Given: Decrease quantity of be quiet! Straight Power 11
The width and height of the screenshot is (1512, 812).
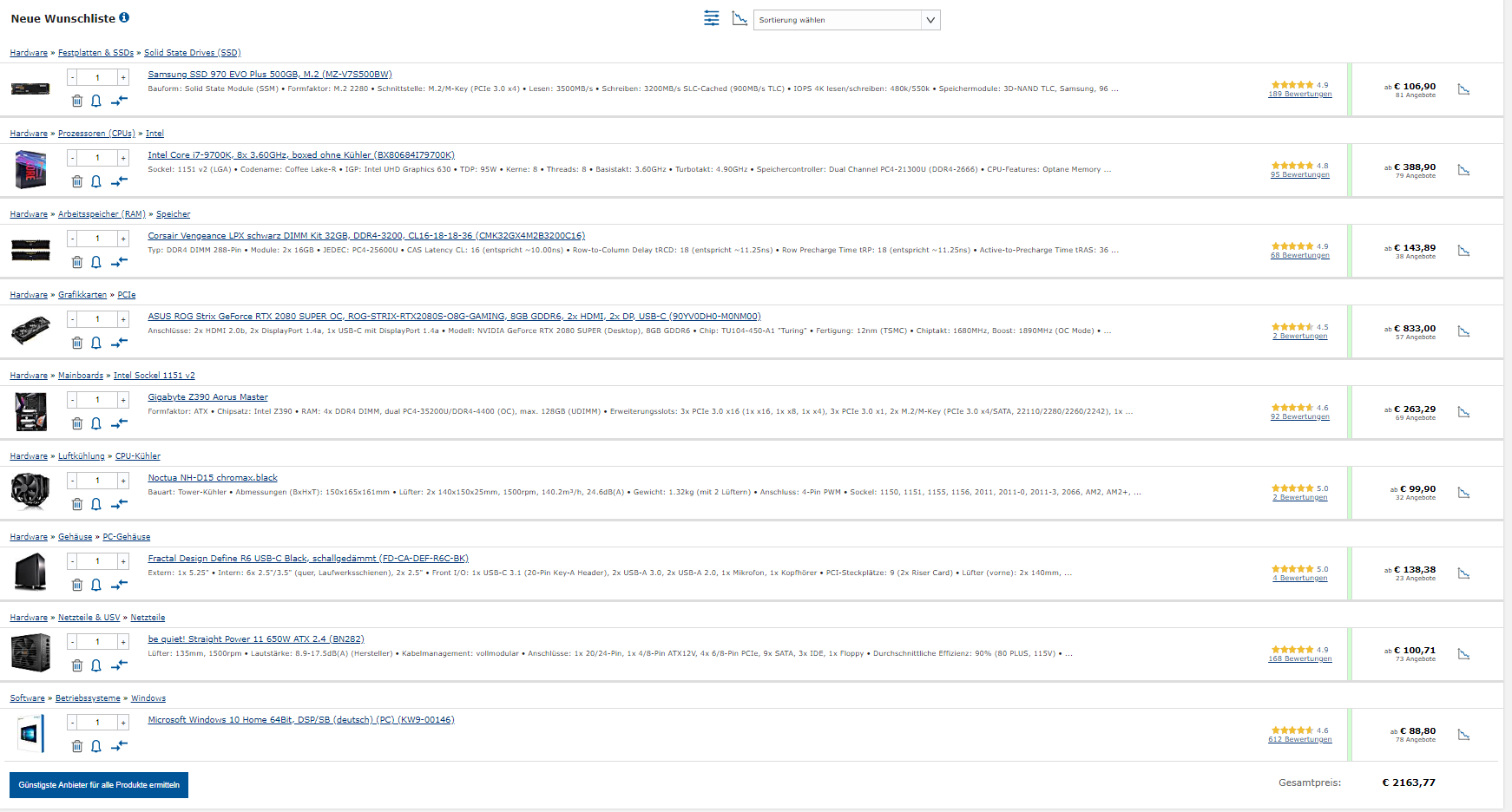Looking at the screenshot, I should click(72, 642).
